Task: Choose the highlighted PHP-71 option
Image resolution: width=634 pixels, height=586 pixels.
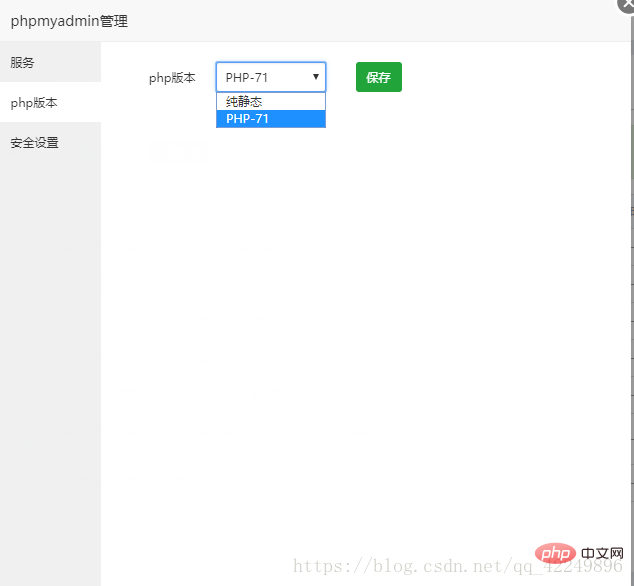Action: click(271, 119)
